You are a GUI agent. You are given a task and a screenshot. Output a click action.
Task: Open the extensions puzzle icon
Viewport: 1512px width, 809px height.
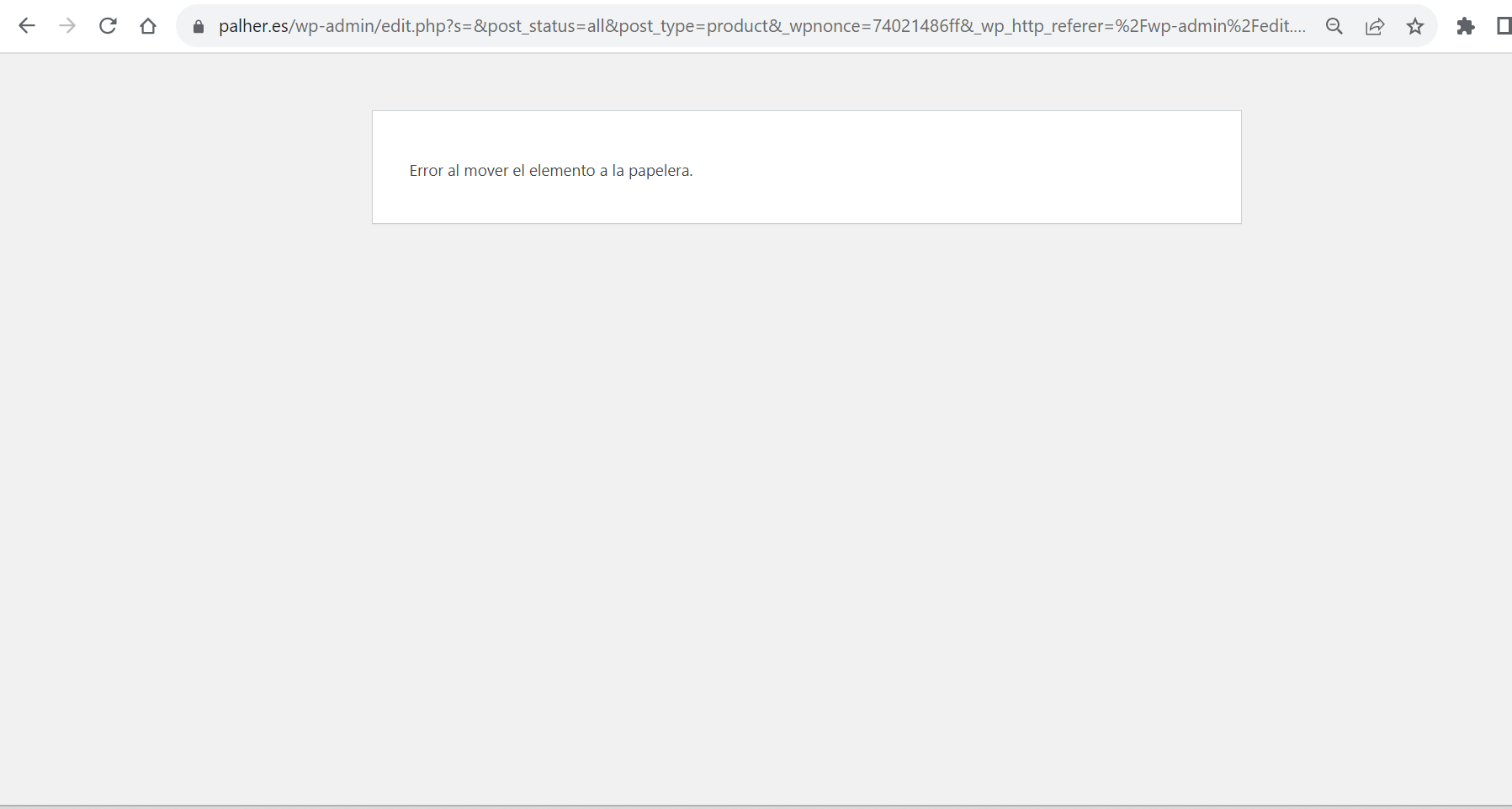pos(1466,26)
